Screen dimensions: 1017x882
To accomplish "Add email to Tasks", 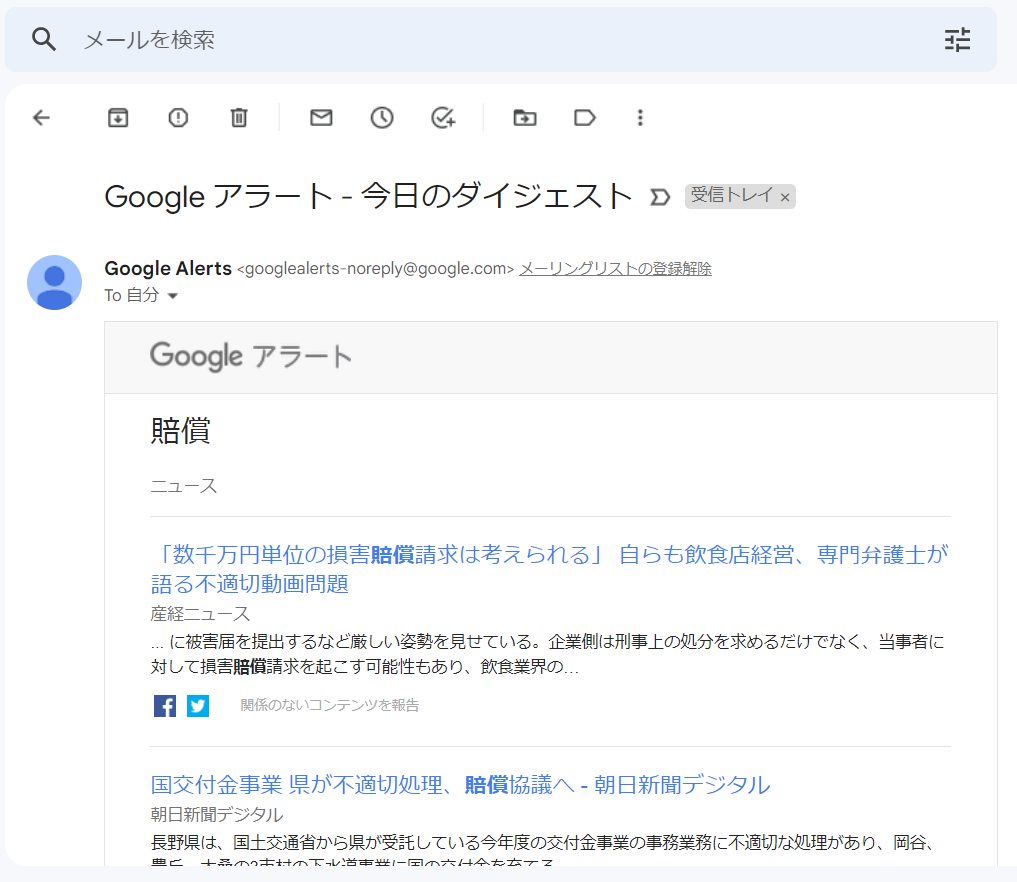I will click(443, 117).
